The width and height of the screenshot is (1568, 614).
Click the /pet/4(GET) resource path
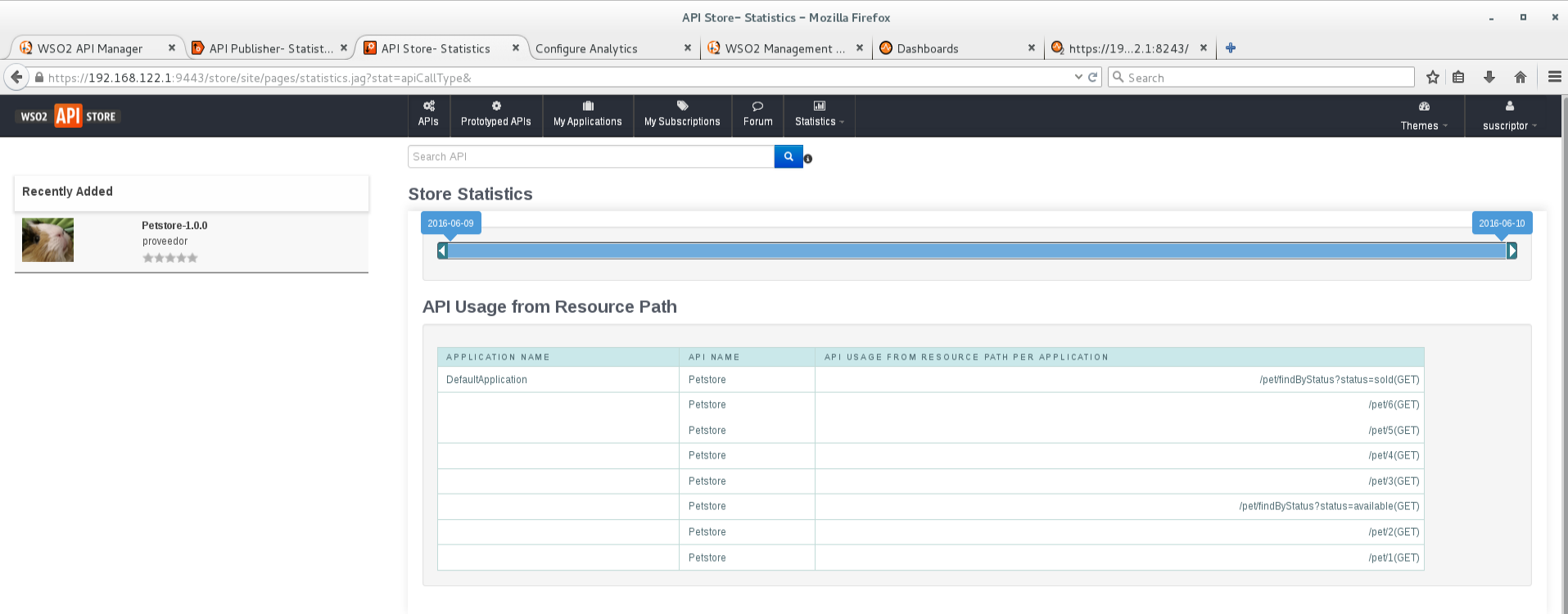coord(1394,456)
